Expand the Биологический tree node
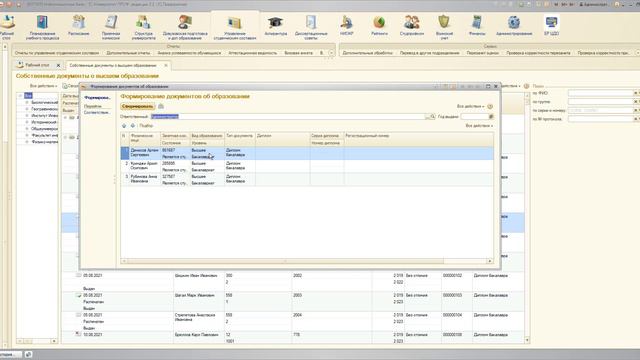This screenshot has height=360, width=640. coord(27,102)
